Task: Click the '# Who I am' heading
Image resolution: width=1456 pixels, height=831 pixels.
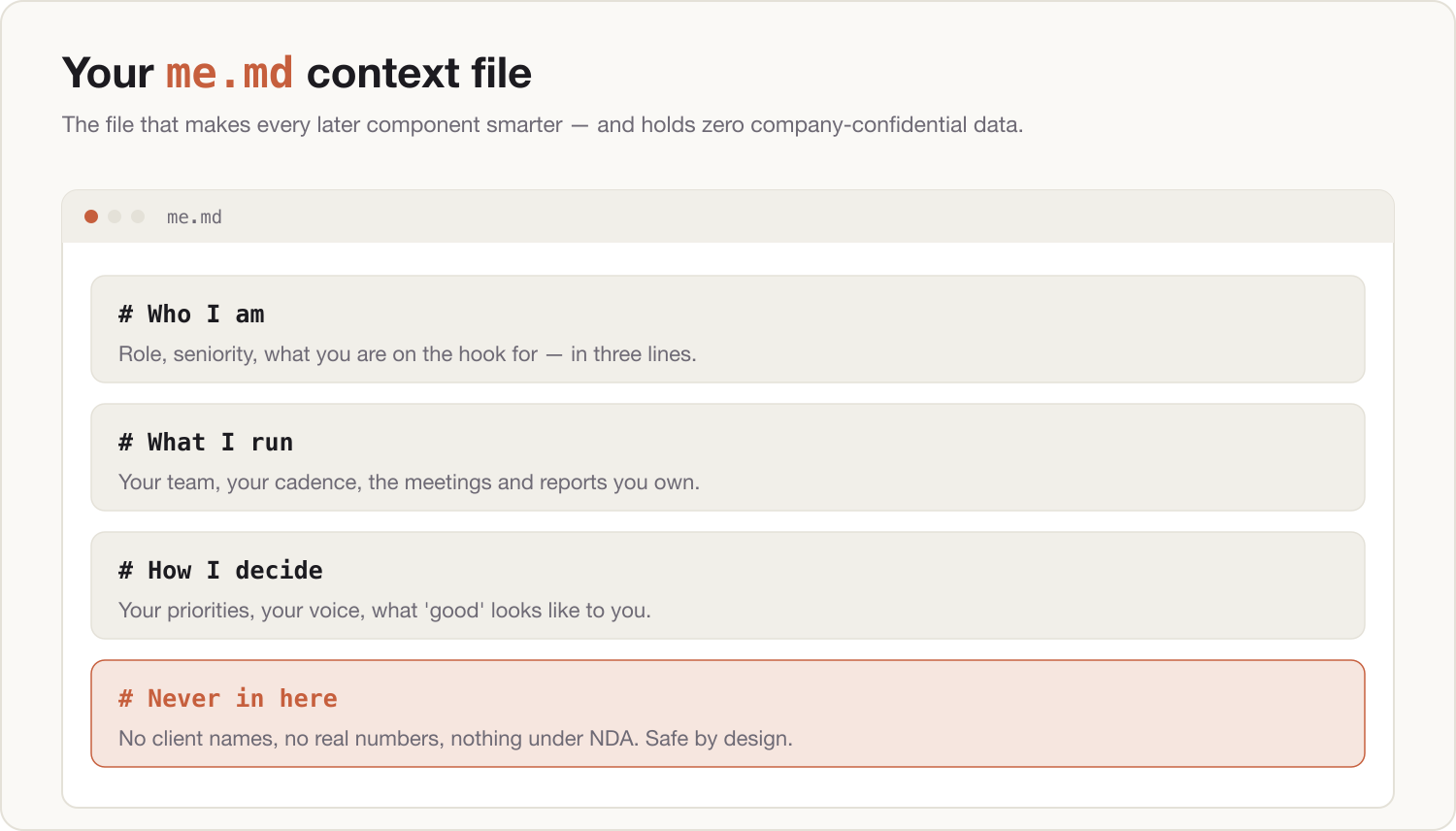Action: pyautogui.click(x=191, y=314)
